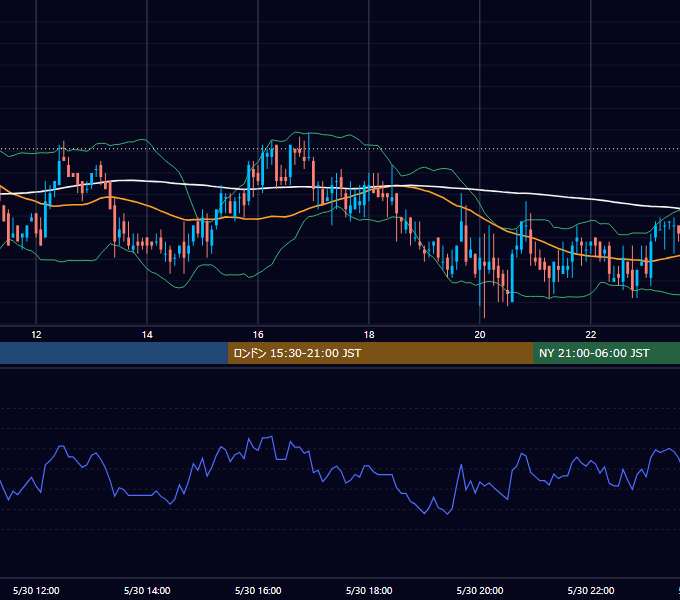The width and height of the screenshot is (680, 600).
Task: Click the 5/30 12:00 time label
Action: [x=36, y=590]
